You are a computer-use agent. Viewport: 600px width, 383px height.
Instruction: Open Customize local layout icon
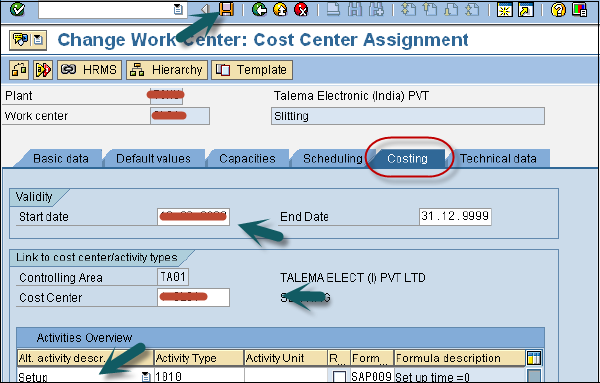(579, 10)
